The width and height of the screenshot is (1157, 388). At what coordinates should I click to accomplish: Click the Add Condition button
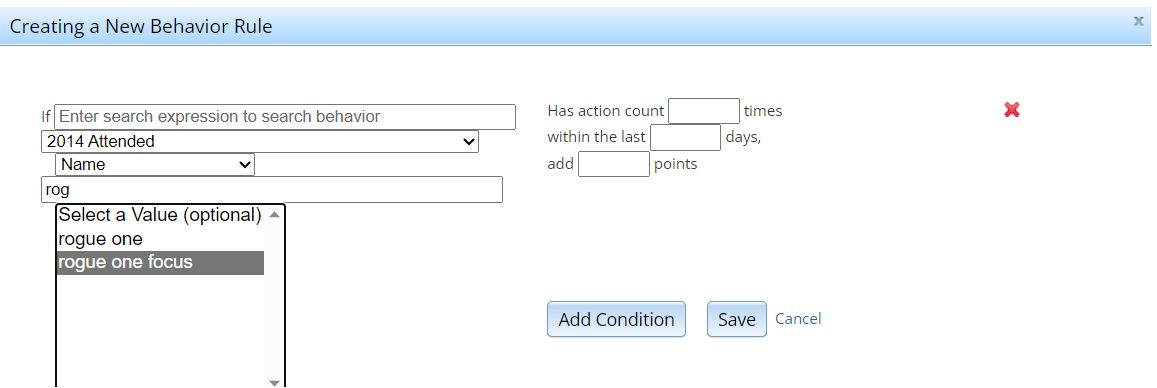pos(616,319)
